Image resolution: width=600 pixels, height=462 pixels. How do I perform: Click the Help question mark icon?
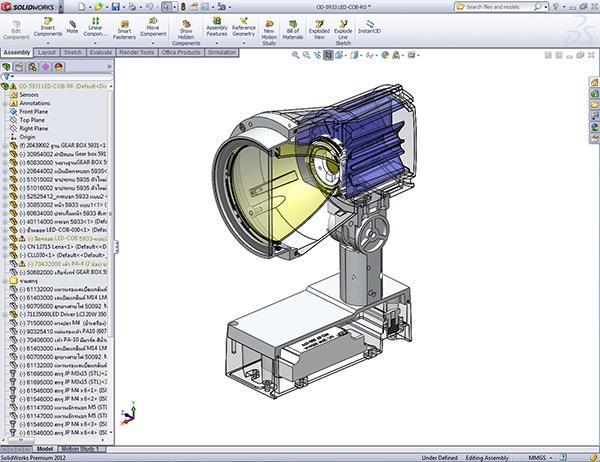(x=556, y=7)
